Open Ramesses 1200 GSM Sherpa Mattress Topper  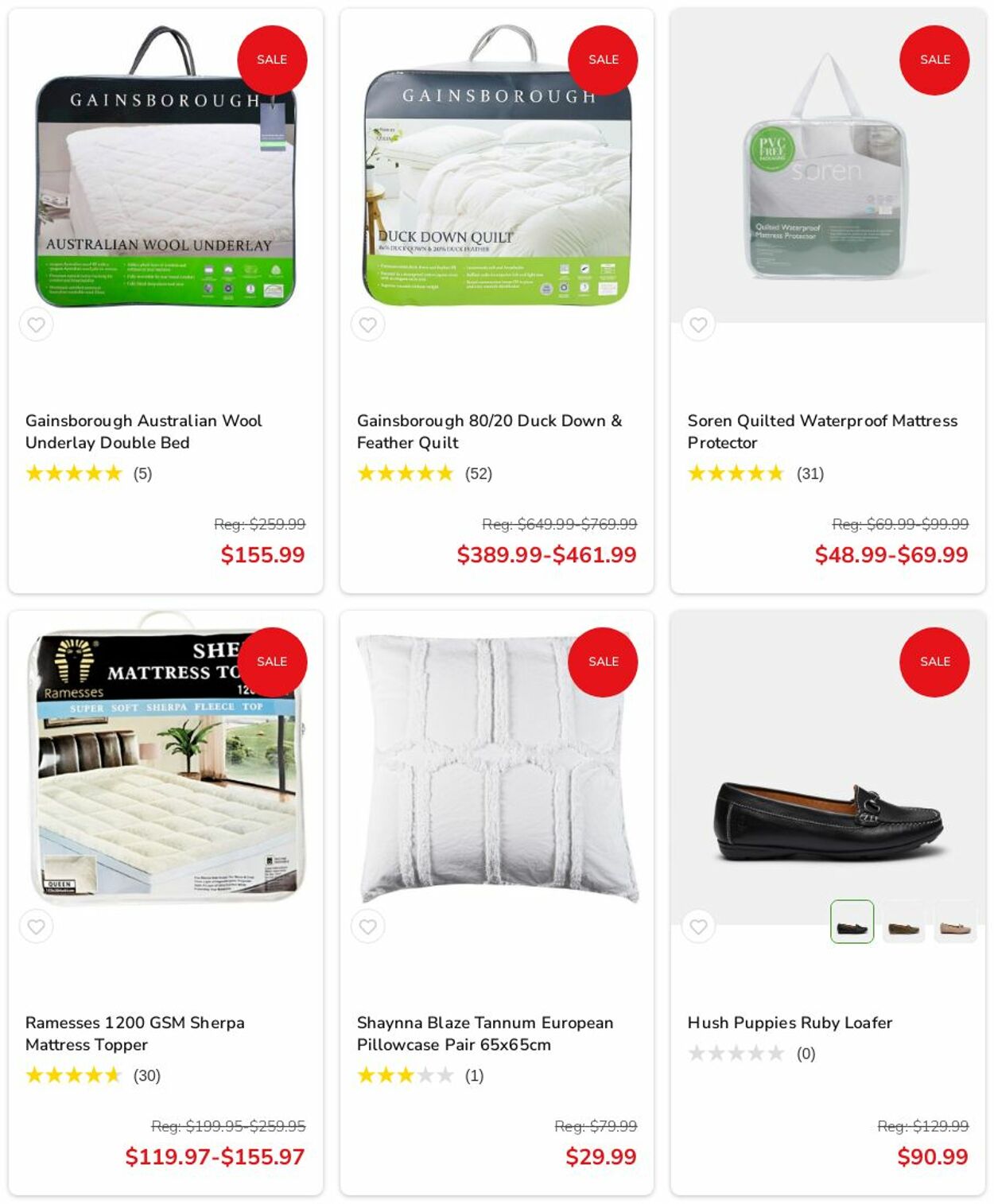click(134, 1033)
